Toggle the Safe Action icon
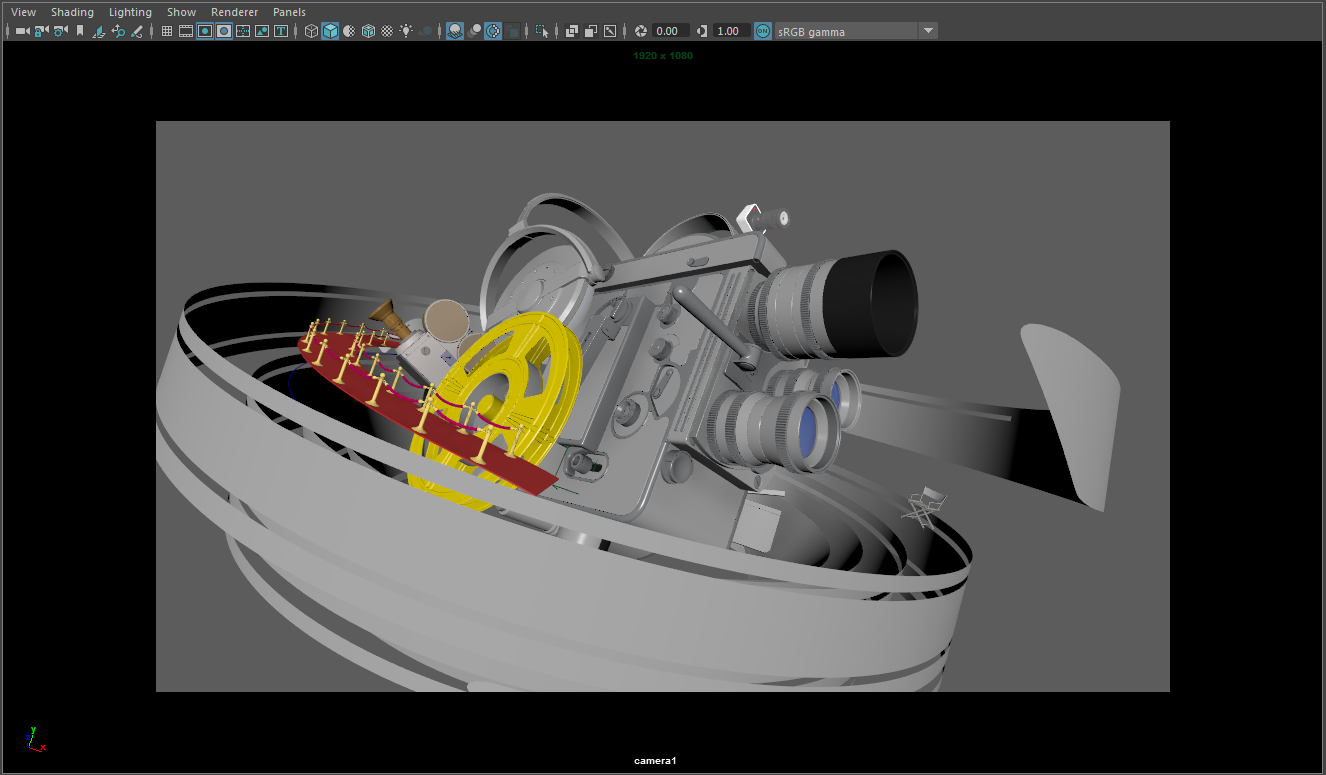This screenshot has width=1326, height=775. tap(262, 31)
